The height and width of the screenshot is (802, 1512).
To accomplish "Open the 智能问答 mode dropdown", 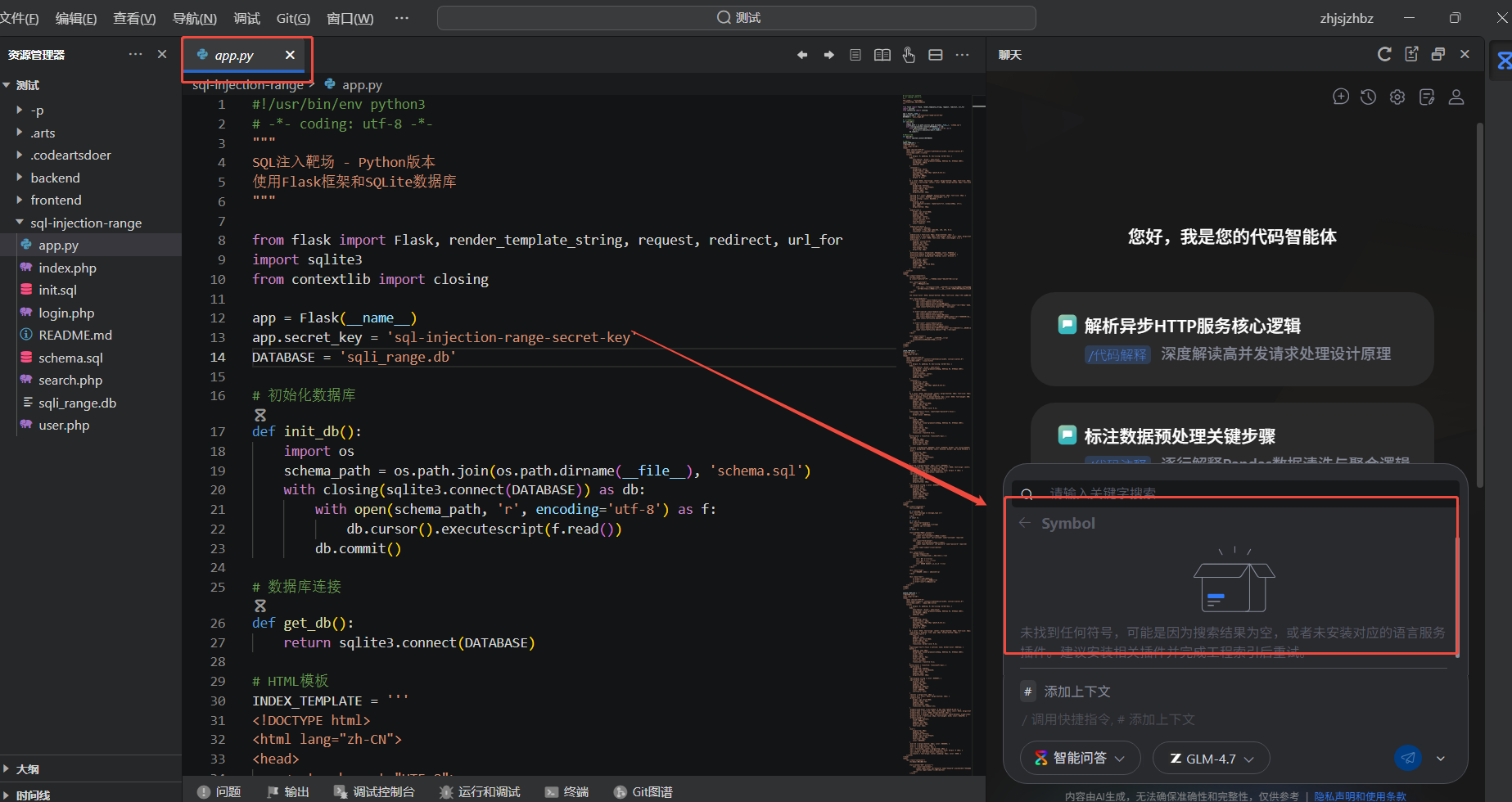I will pyautogui.click(x=1080, y=758).
